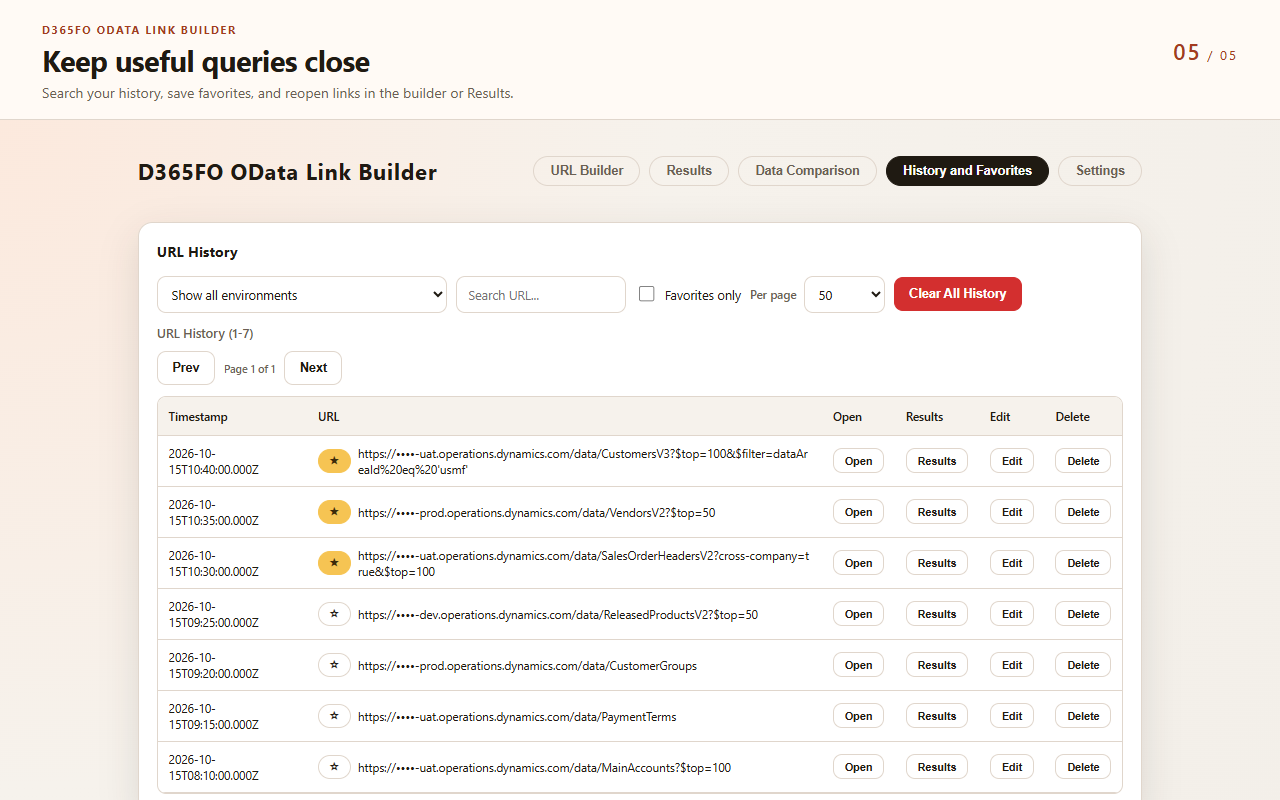View Results for VendorsV2 row

pos(937,512)
